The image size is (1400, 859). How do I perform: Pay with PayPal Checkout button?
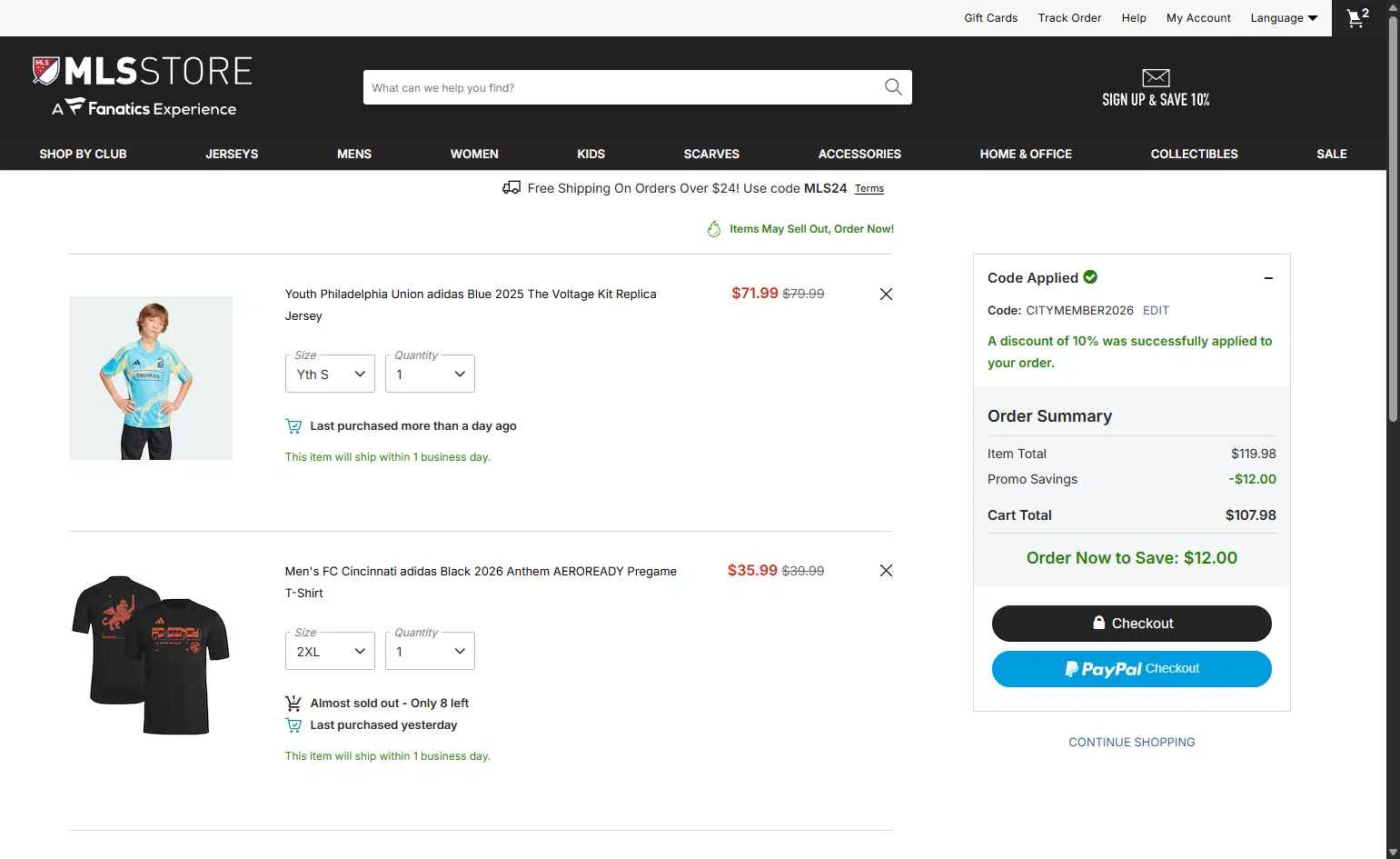[1131, 669]
